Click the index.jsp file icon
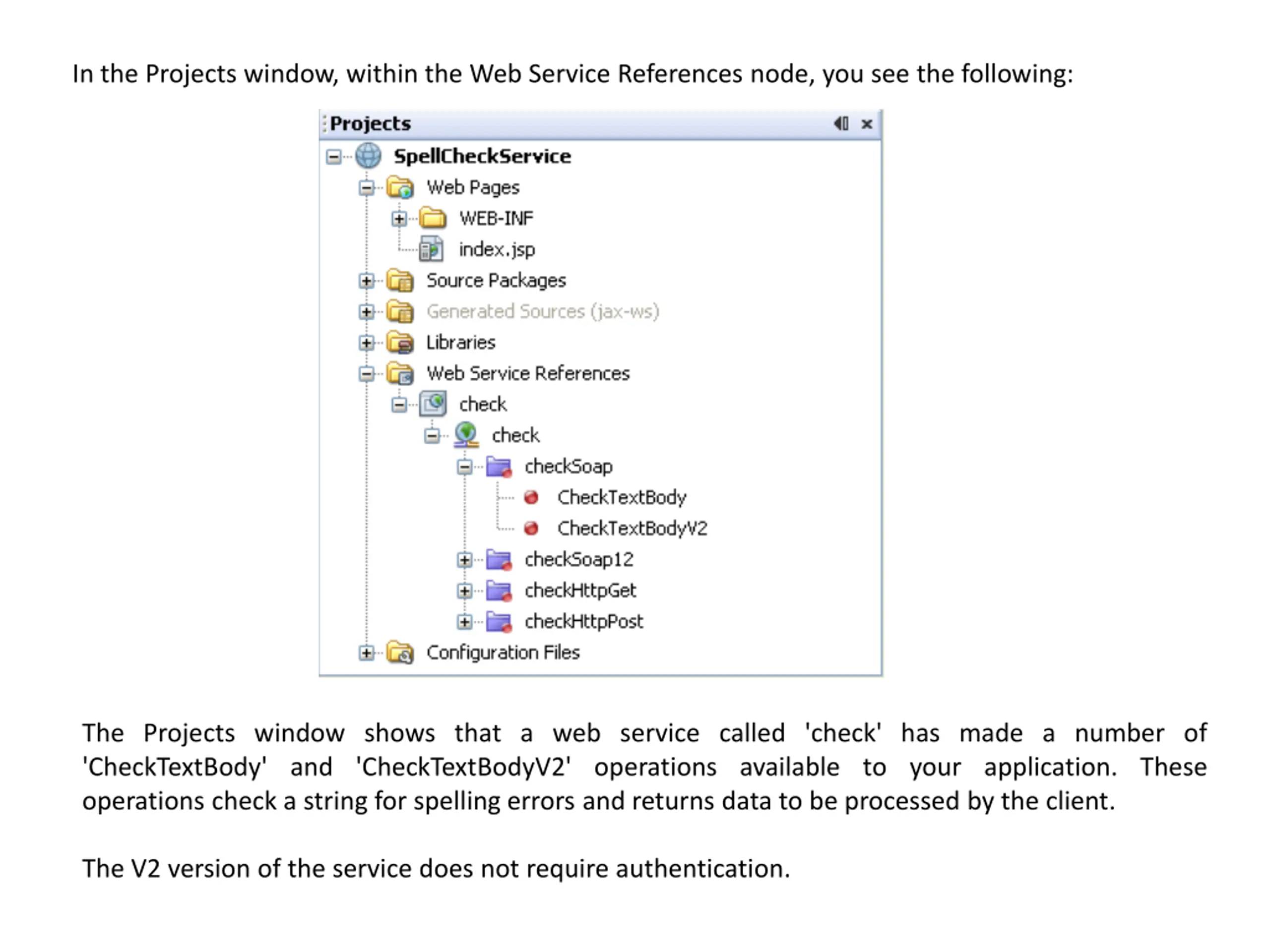This screenshot has height=952, width=1270. [431, 249]
